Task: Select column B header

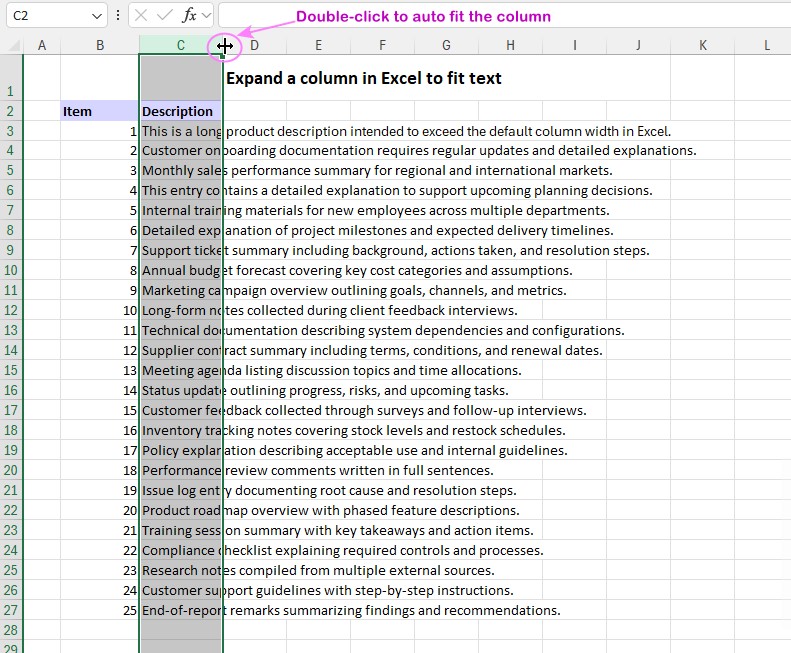Action: tap(100, 45)
